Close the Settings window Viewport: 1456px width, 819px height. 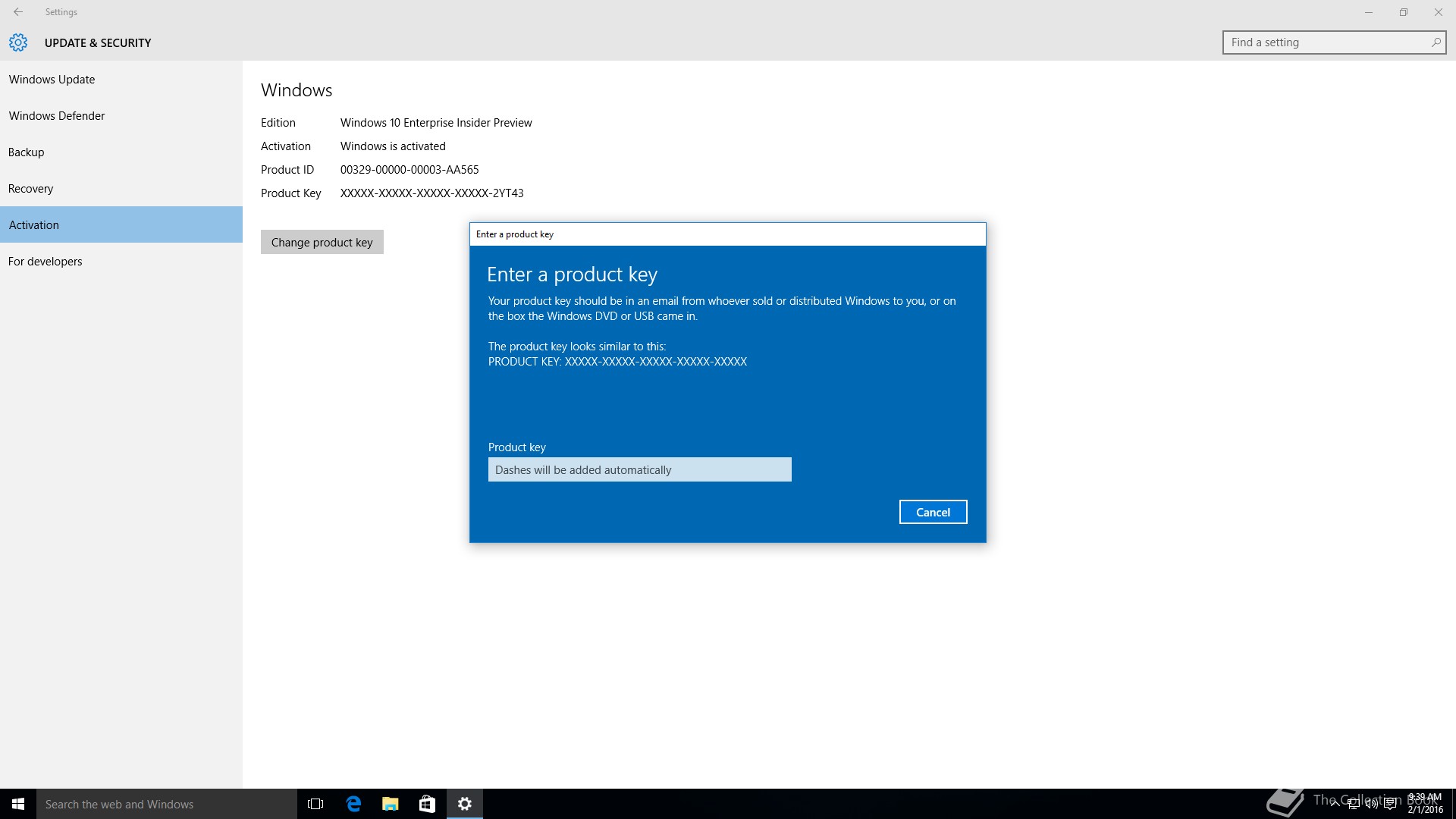click(1439, 12)
